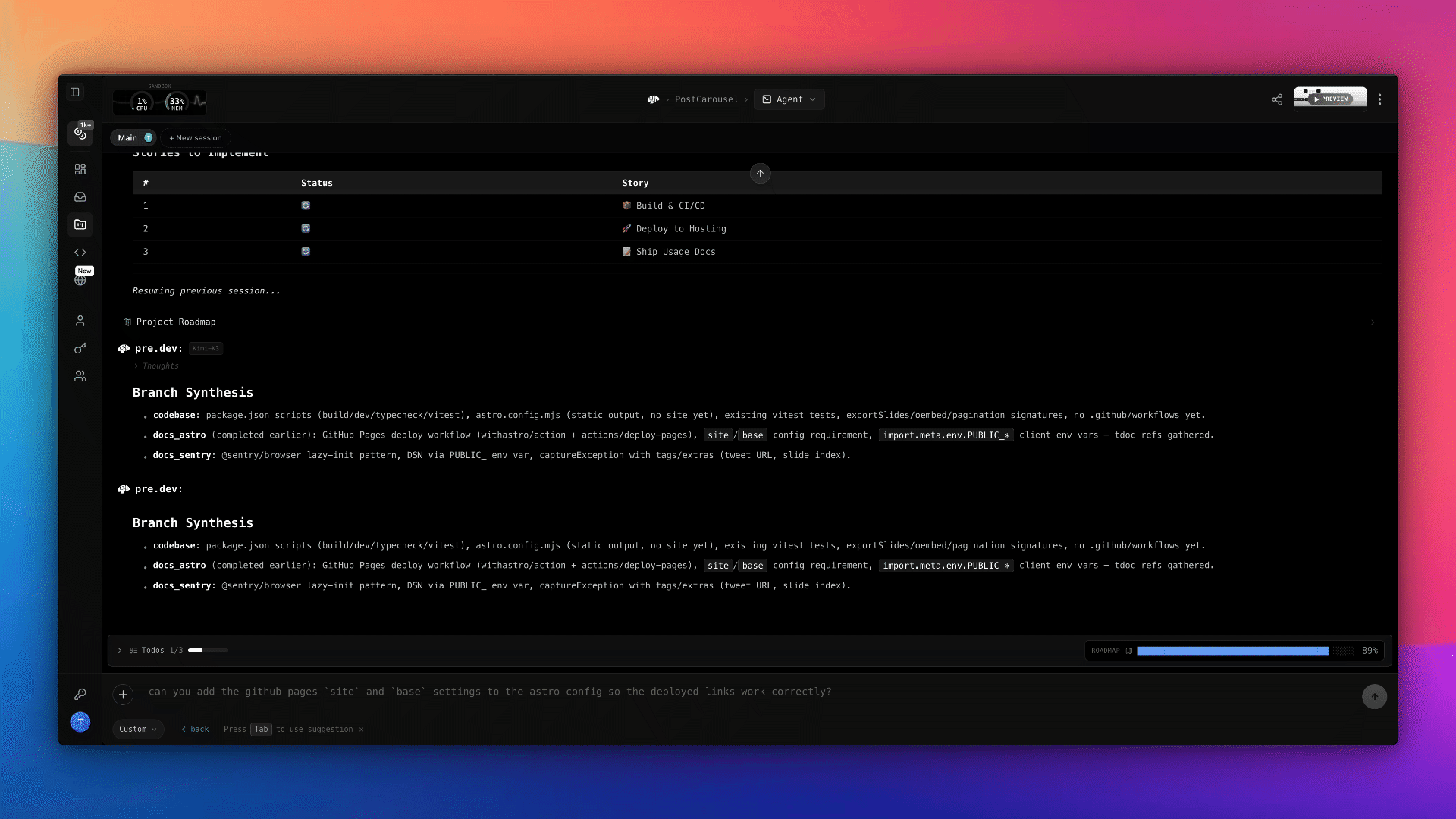Click the status icon for Build & CI/CD

(306, 206)
